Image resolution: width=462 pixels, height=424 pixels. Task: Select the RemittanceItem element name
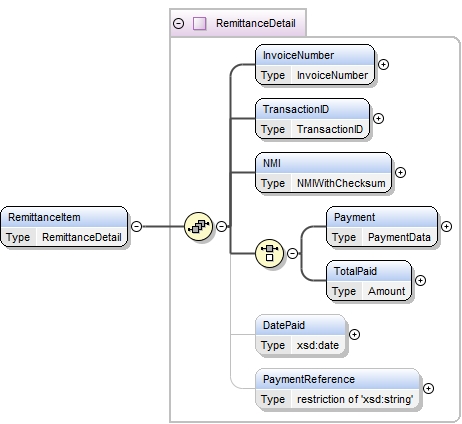point(44,217)
